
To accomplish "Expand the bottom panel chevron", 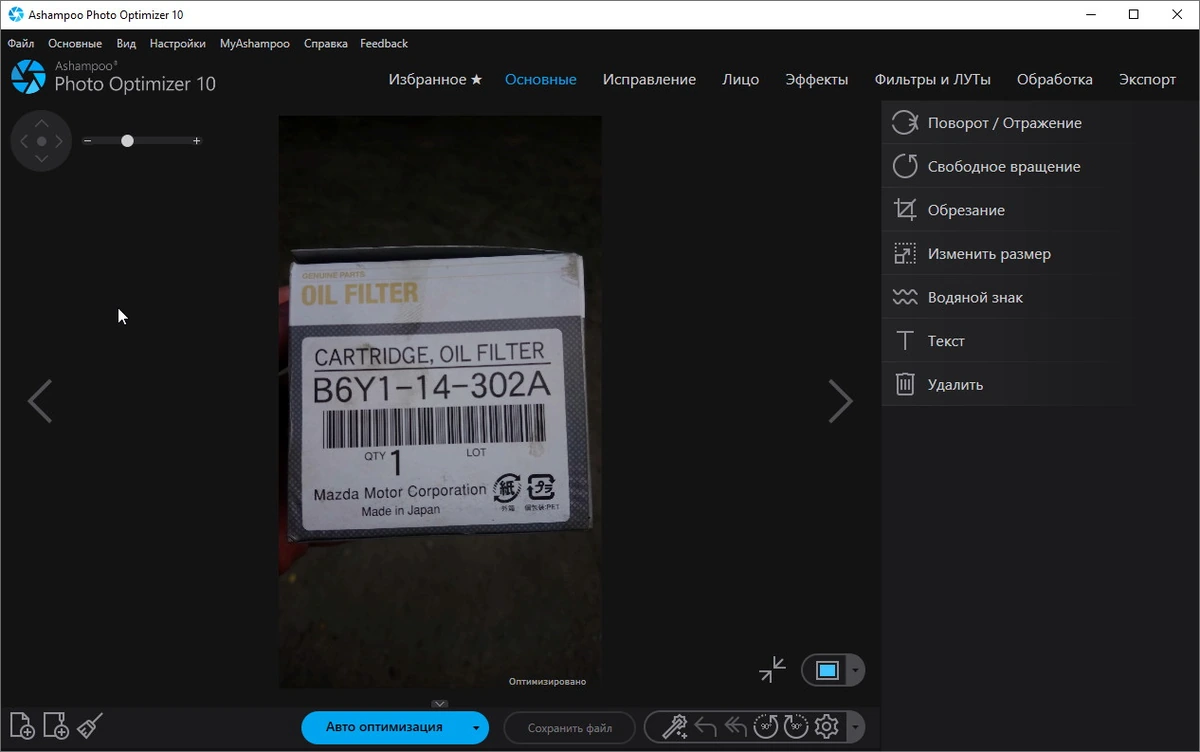I will coord(440,704).
